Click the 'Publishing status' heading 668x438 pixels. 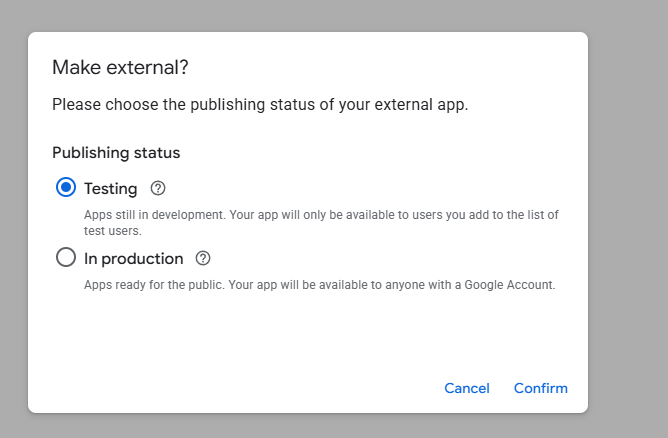pos(116,153)
